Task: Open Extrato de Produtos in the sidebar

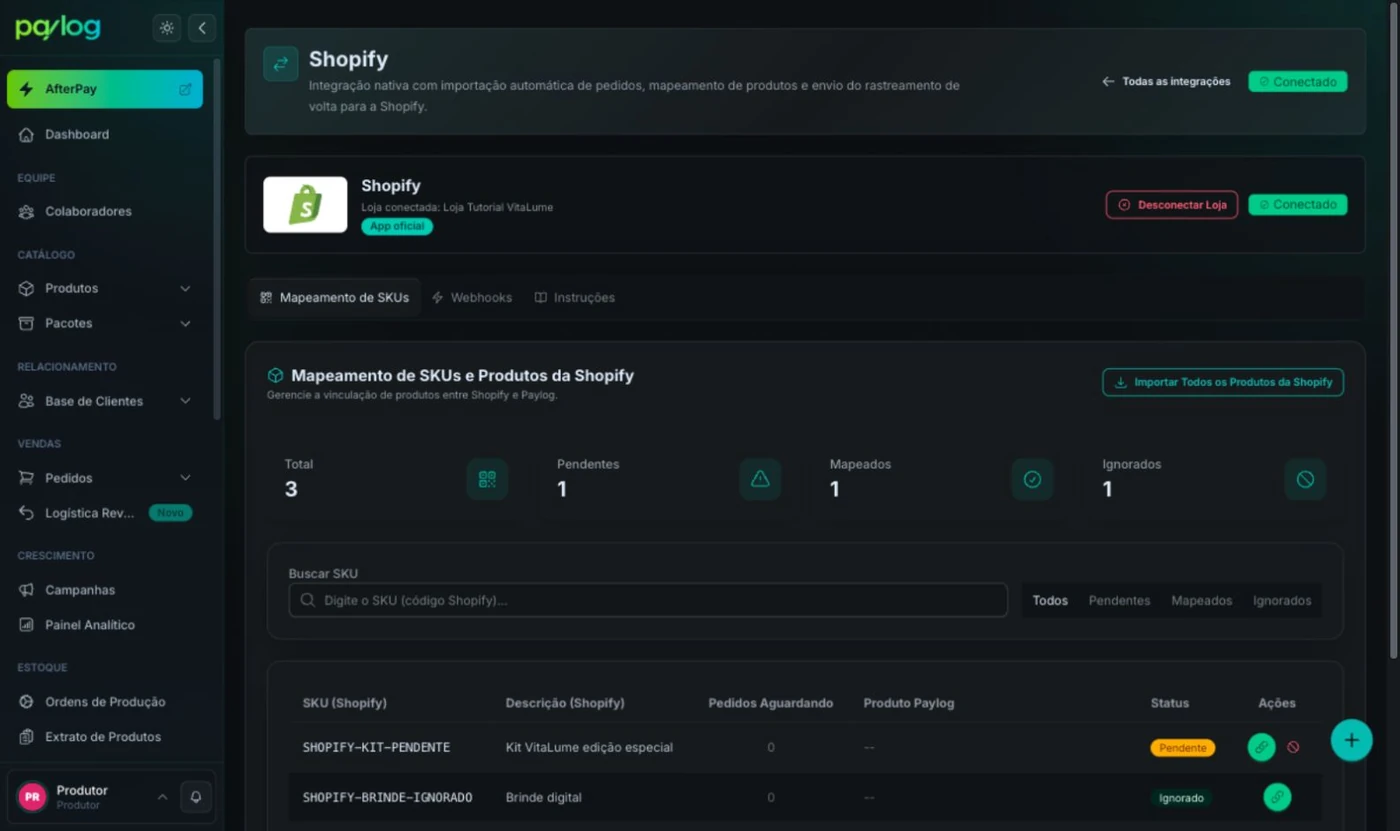Action: [x=105, y=737]
